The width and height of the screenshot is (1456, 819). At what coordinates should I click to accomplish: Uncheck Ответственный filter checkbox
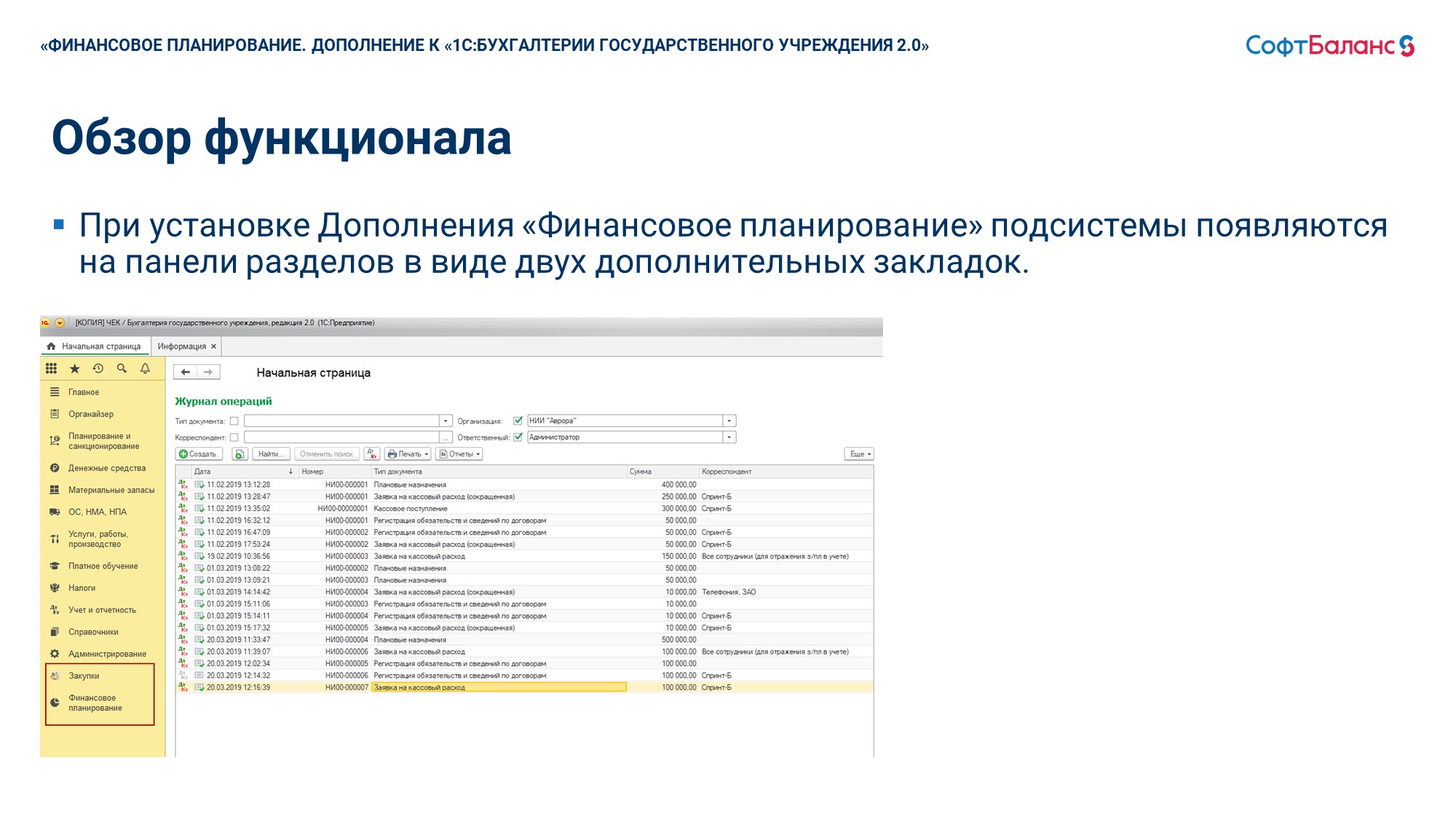518,438
